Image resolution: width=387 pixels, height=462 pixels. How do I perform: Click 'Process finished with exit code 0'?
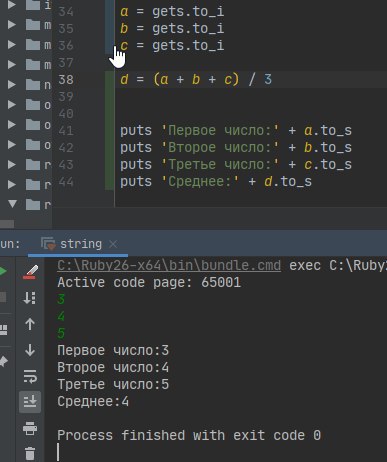[189, 435]
